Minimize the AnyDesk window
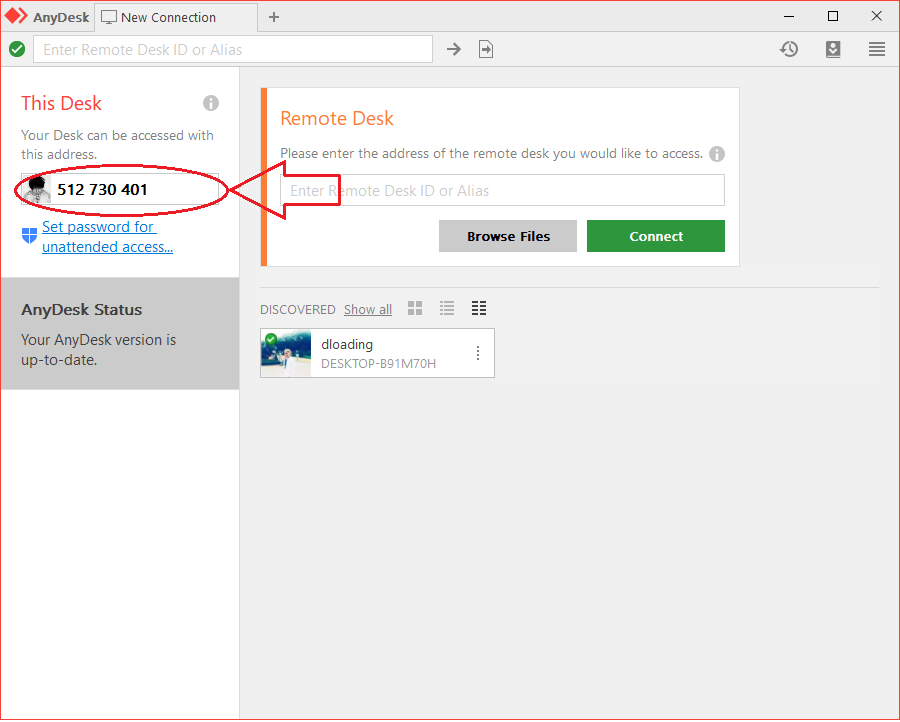Viewport: 900px width, 722px height. coord(789,17)
